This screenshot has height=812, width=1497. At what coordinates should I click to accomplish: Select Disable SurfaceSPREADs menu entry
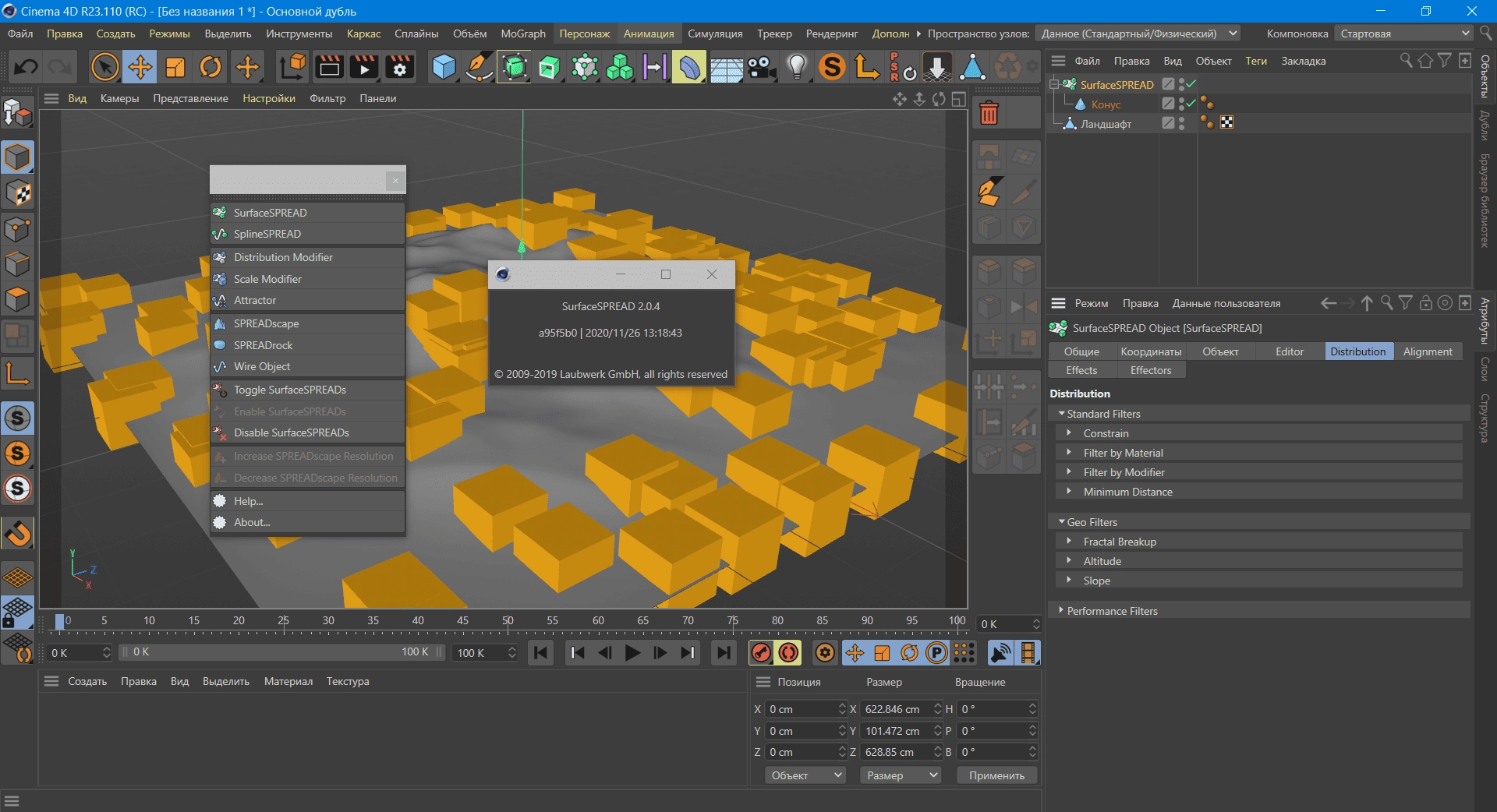coord(307,432)
